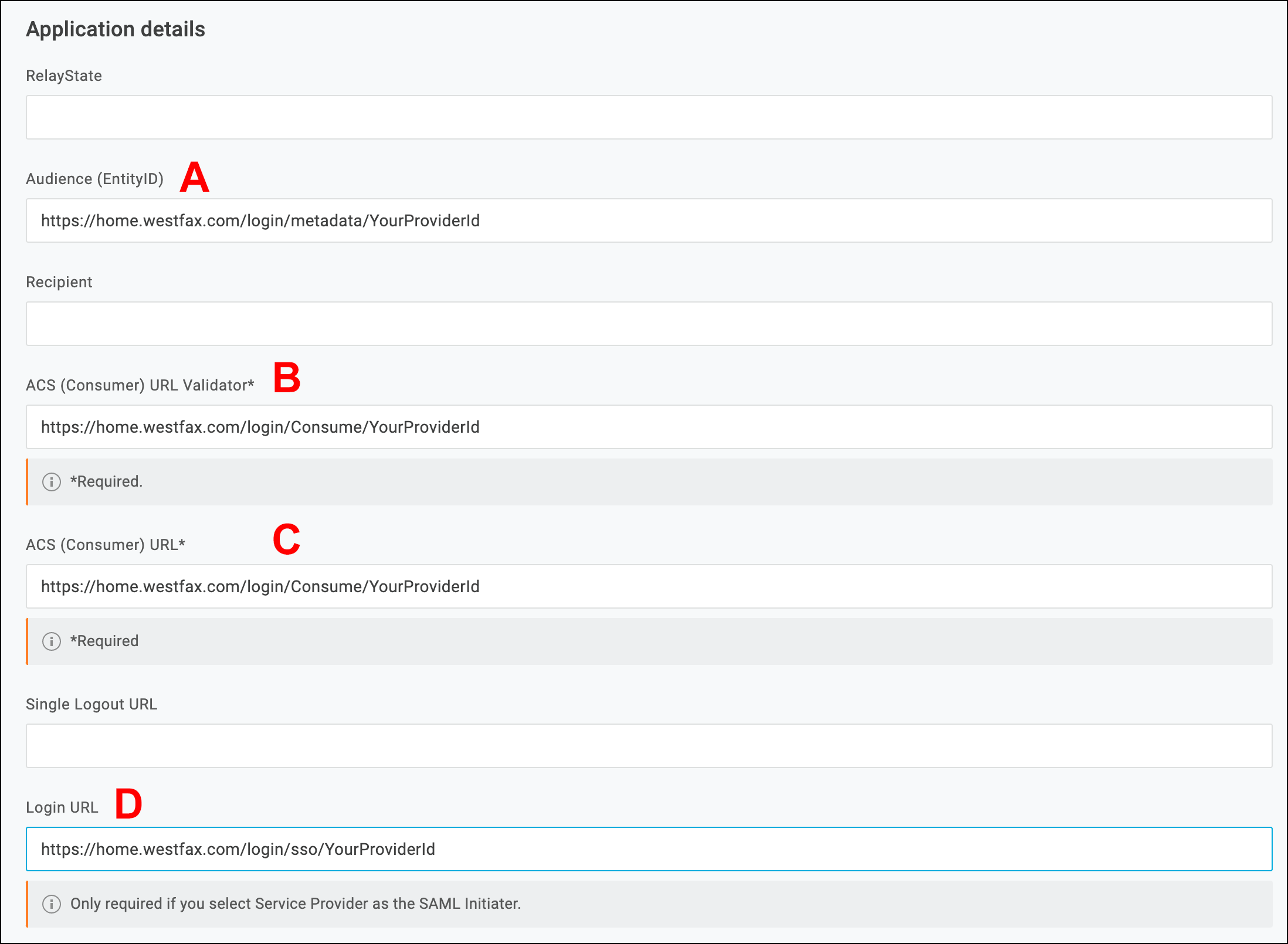The image size is (1288, 944).
Task: Click the red letter C marker
Action: tap(286, 539)
